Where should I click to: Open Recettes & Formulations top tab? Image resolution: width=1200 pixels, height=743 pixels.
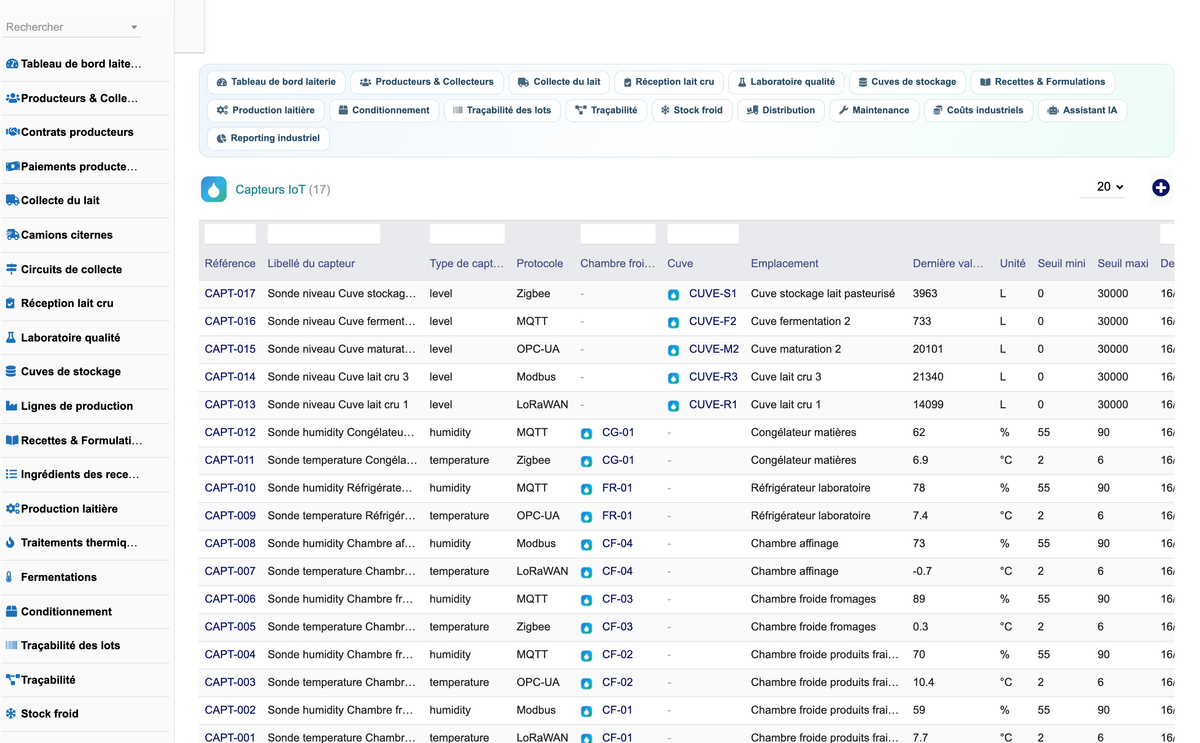tap(1043, 82)
